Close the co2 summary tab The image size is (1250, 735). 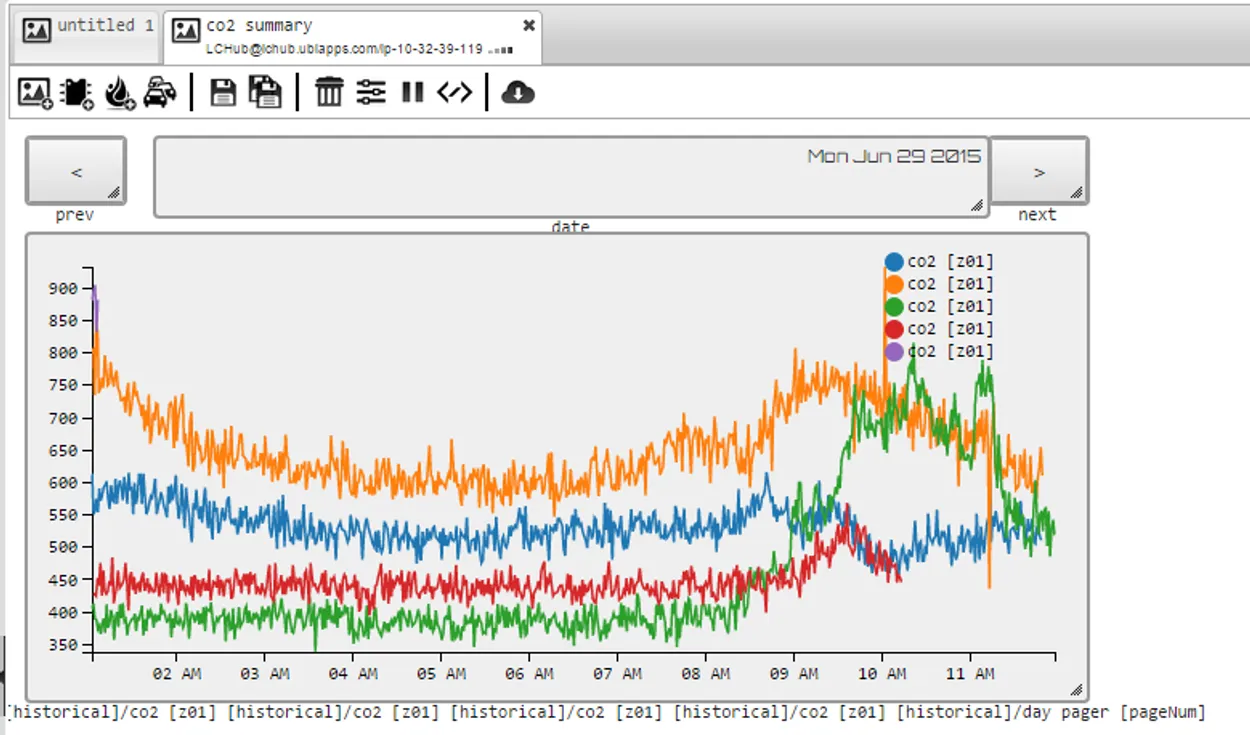coord(529,25)
